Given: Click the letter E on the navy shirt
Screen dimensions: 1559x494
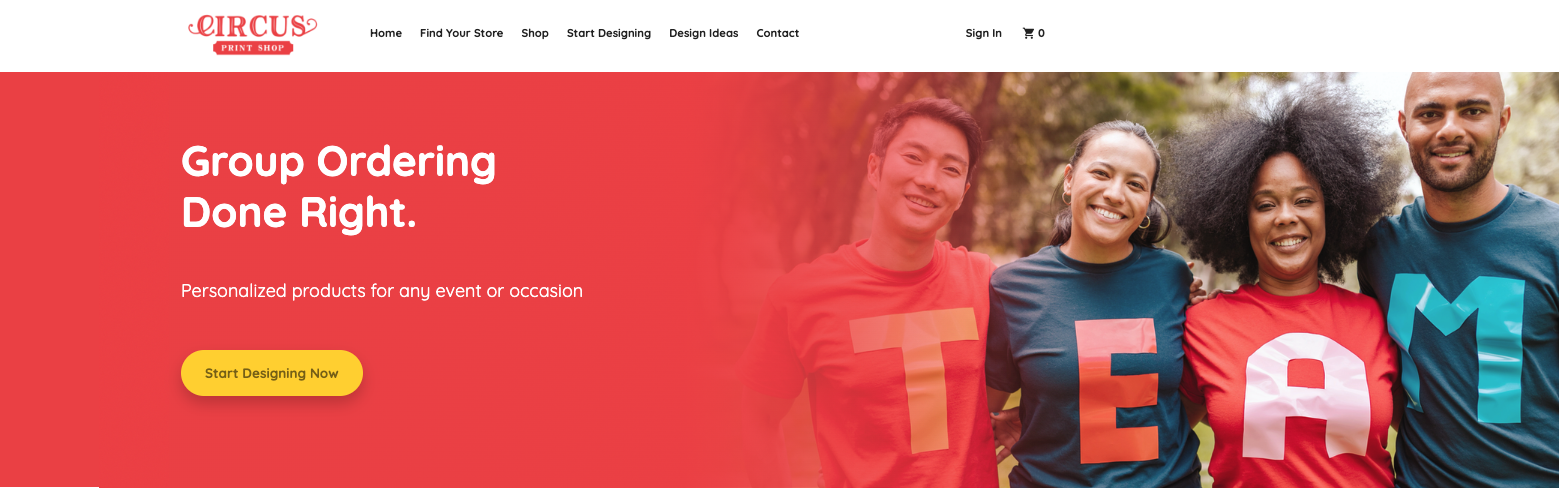Looking at the screenshot, I should (x=1118, y=389).
